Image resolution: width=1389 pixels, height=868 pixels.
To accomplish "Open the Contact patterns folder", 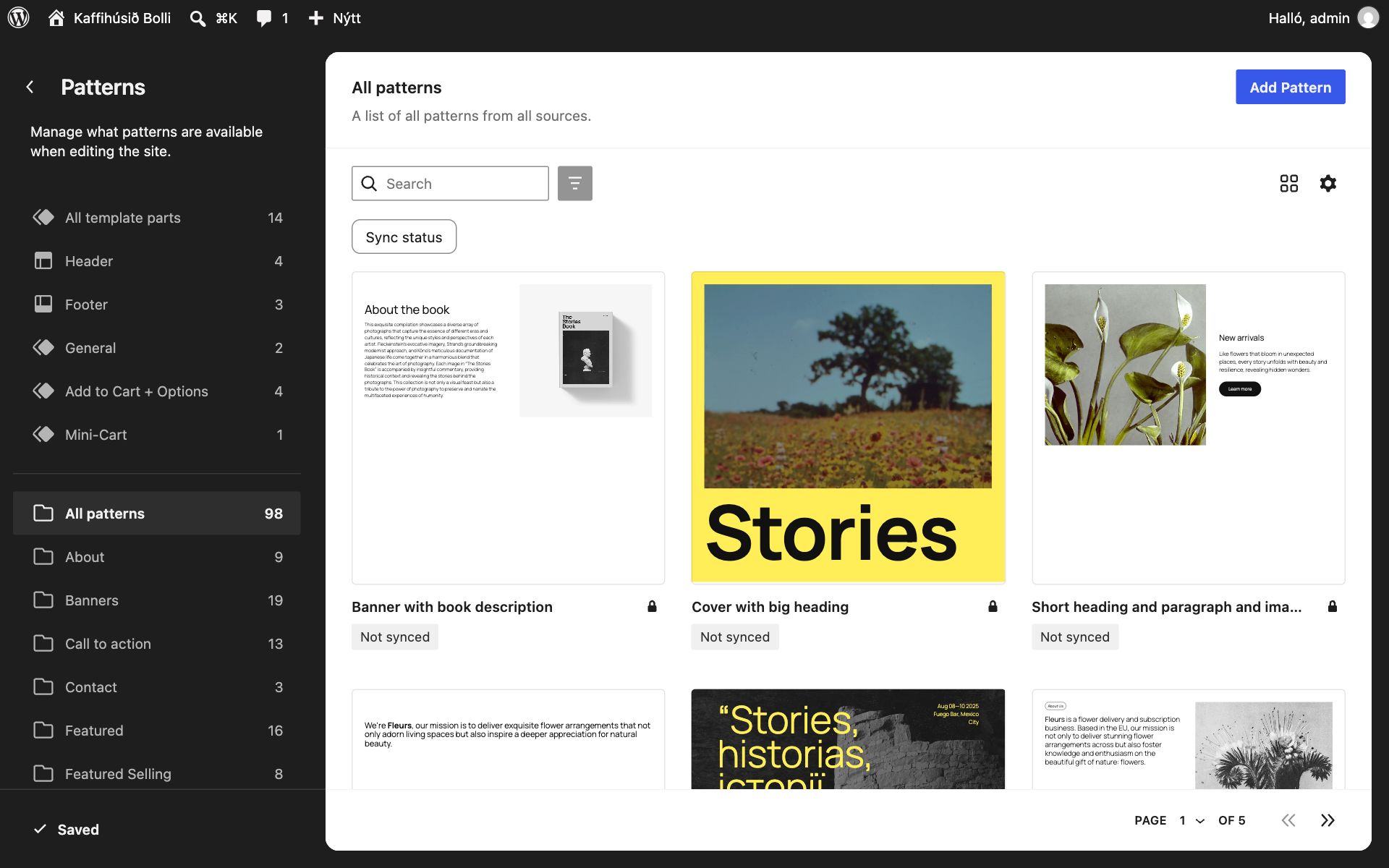I will tap(157, 687).
